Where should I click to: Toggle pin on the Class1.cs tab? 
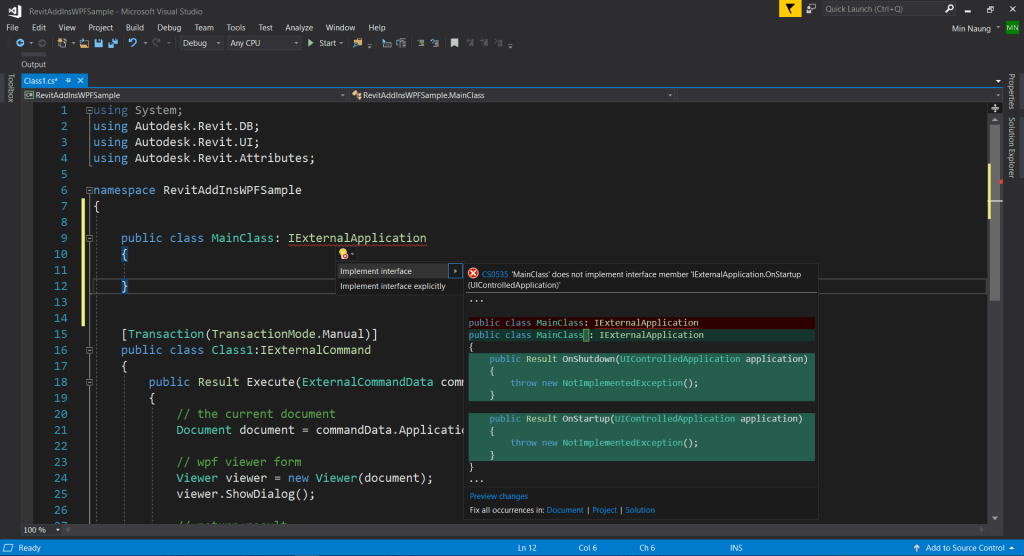[x=69, y=80]
